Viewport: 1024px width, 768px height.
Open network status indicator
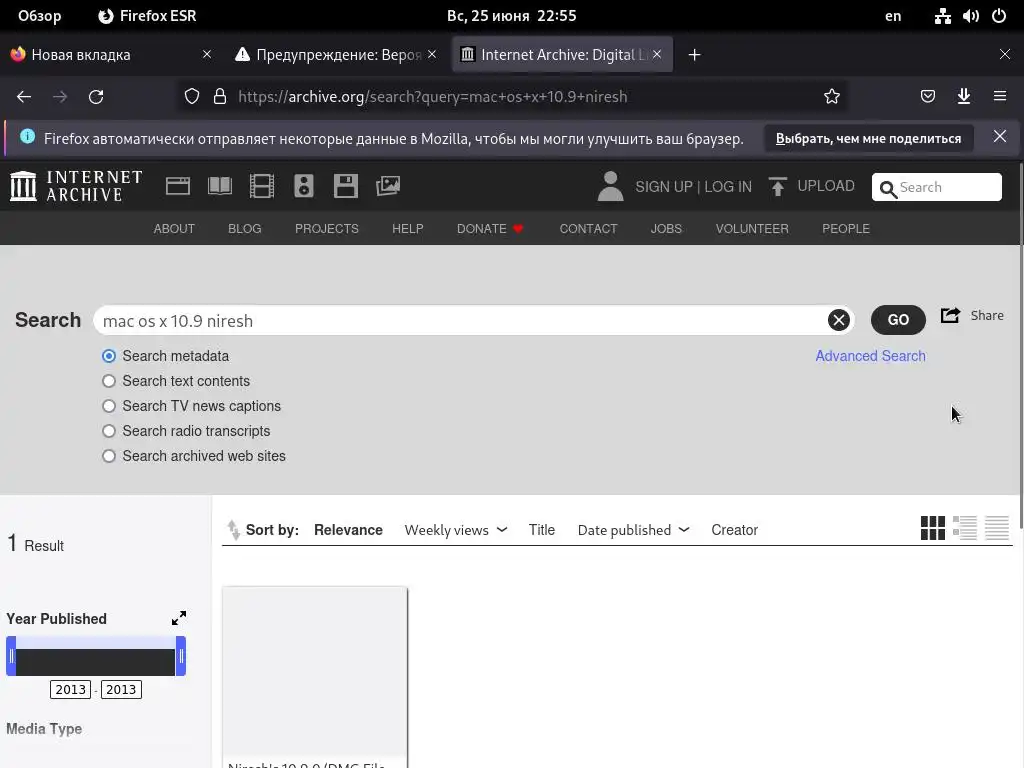point(942,16)
